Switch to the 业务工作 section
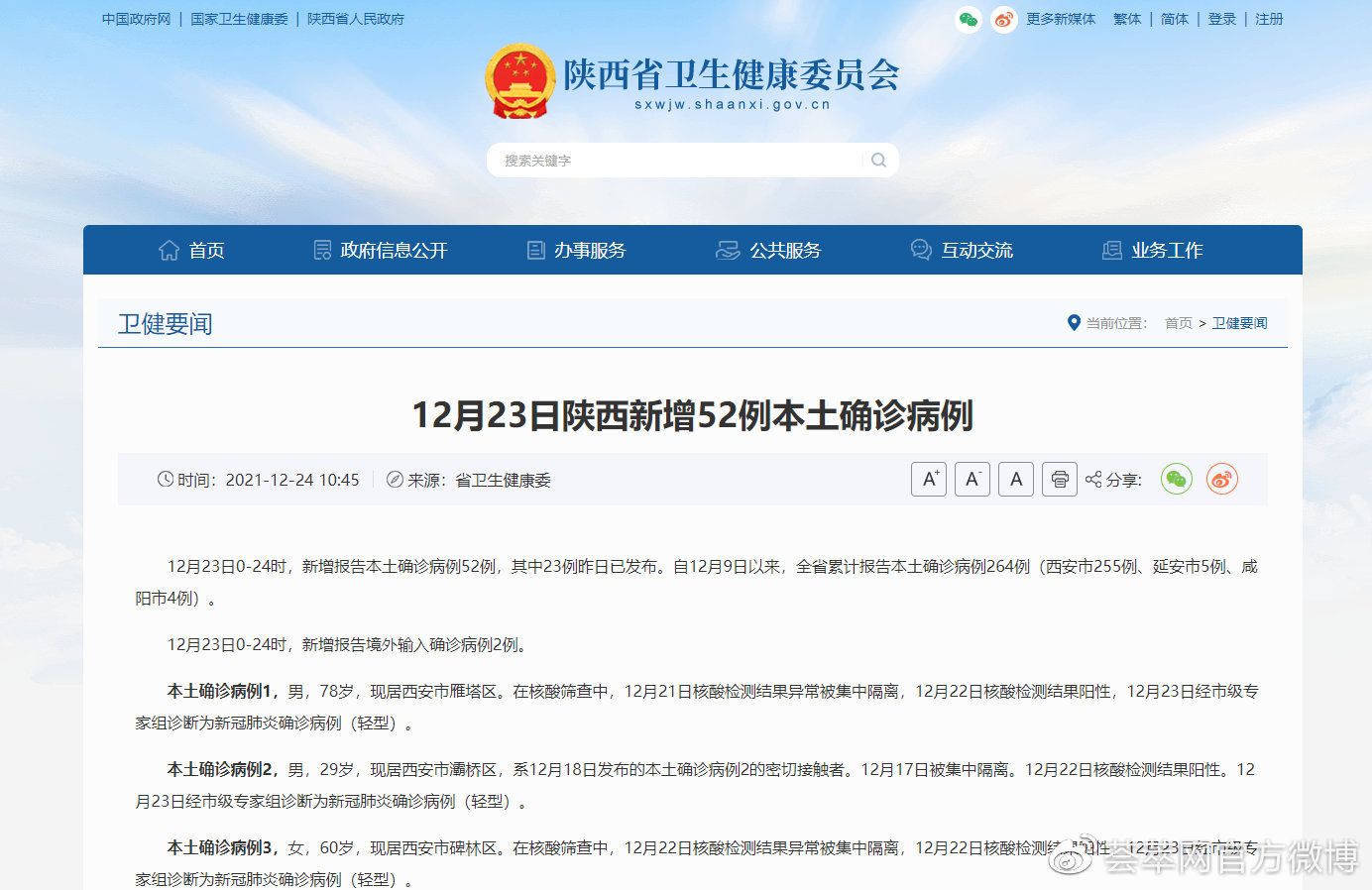 point(1168,250)
